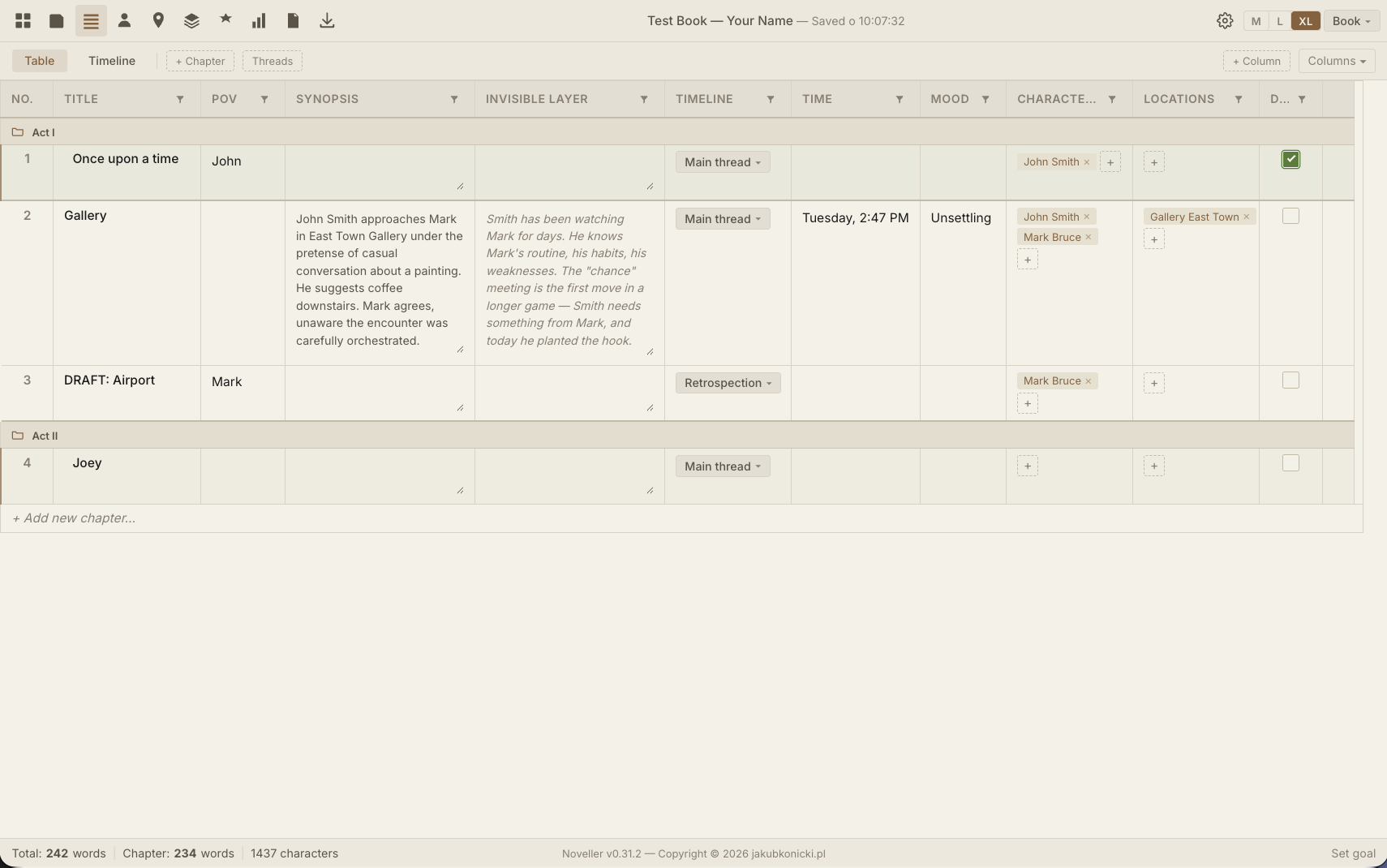The width and height of the screenshot is (1387, 868).
Task: Click the Tuesday, 2:47 PM time cell
Action: (855, 217)
